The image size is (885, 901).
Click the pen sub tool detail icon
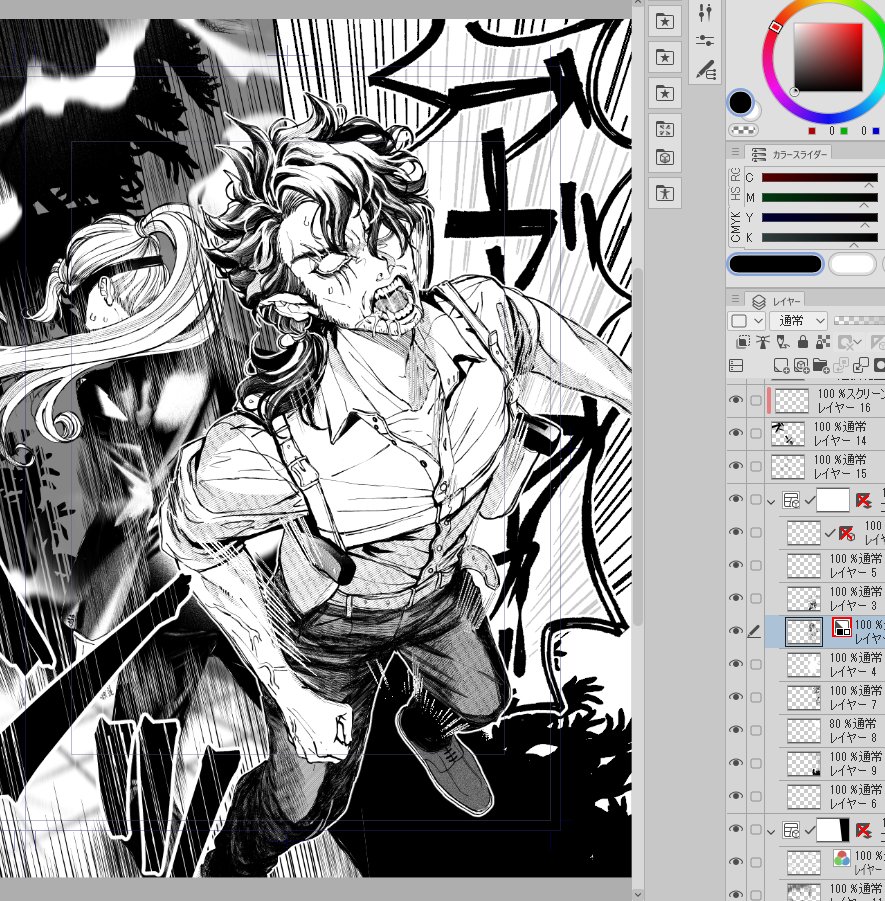(706, 69)
